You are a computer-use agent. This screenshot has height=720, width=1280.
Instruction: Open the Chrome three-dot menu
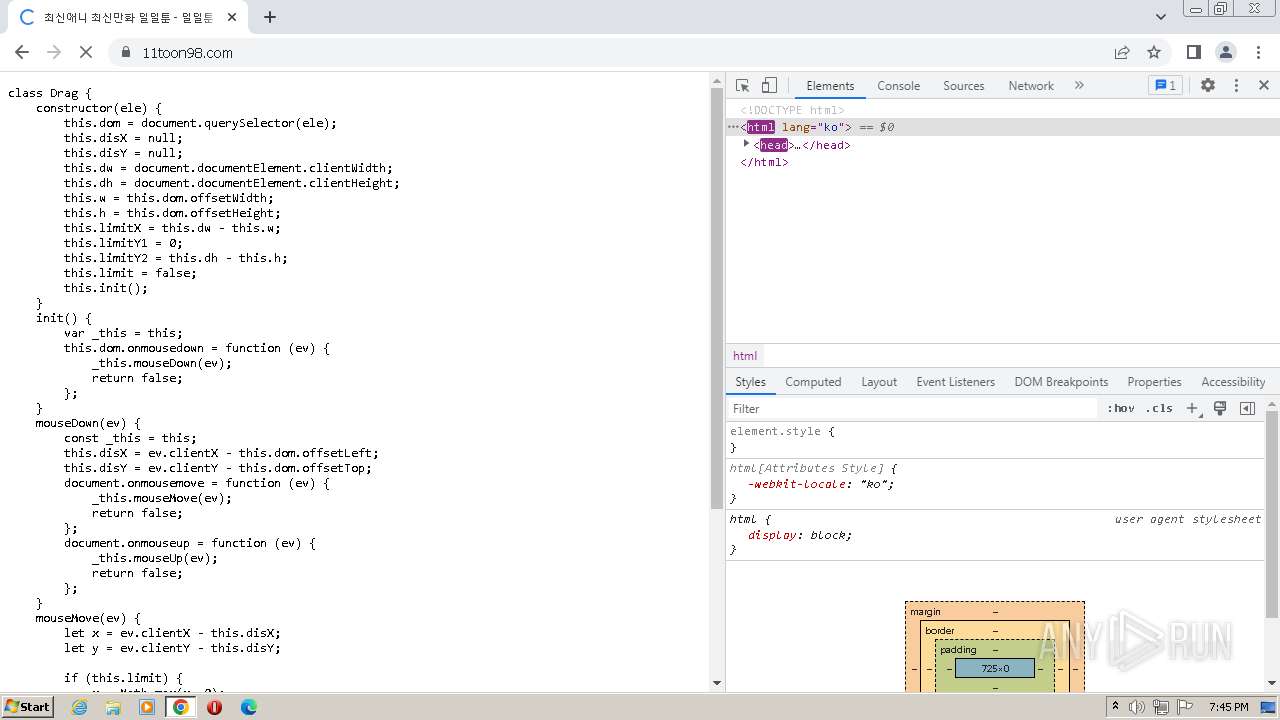click(1257, 52)
